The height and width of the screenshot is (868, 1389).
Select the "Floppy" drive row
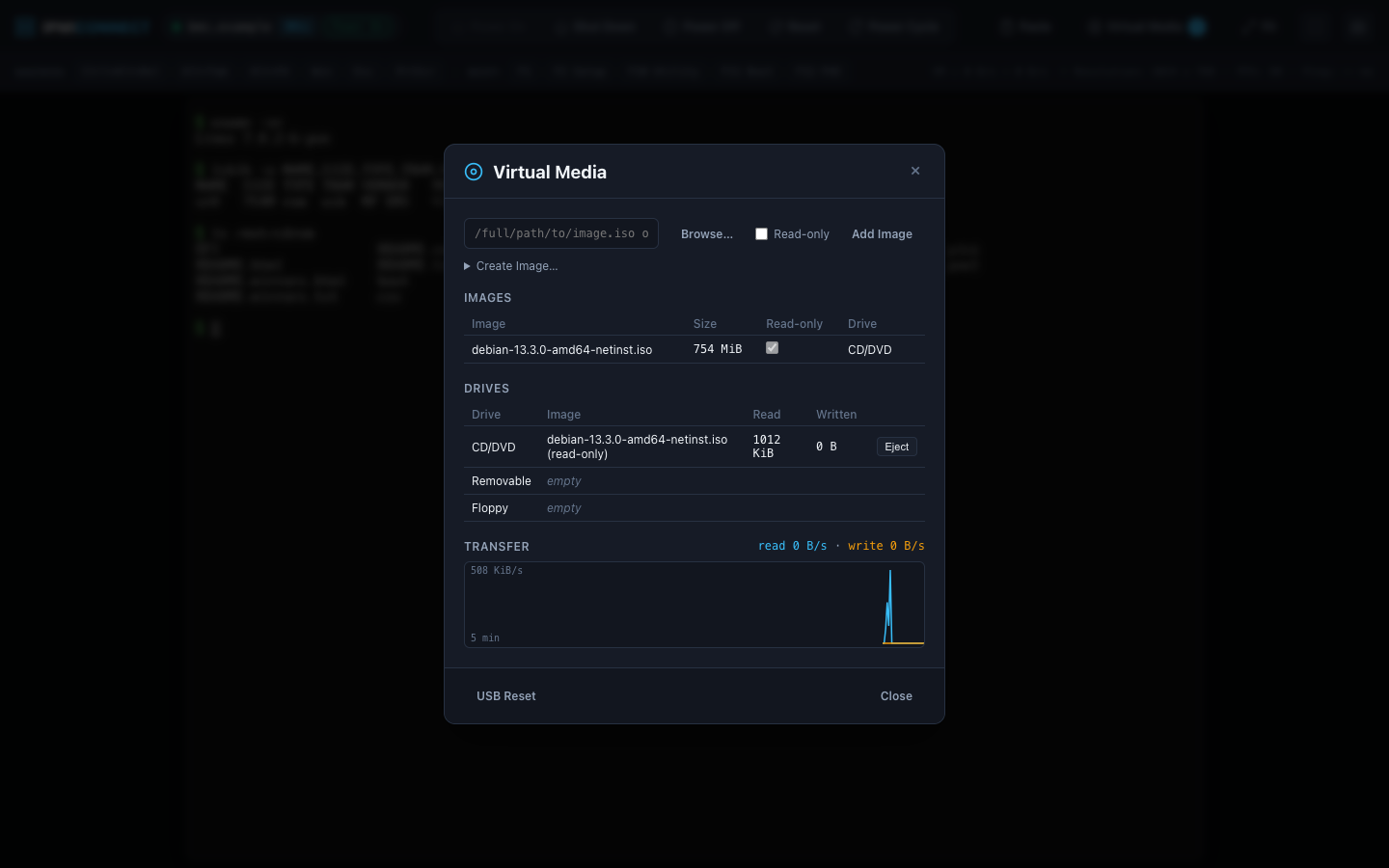pyautogui.click(x=694, y=508)
